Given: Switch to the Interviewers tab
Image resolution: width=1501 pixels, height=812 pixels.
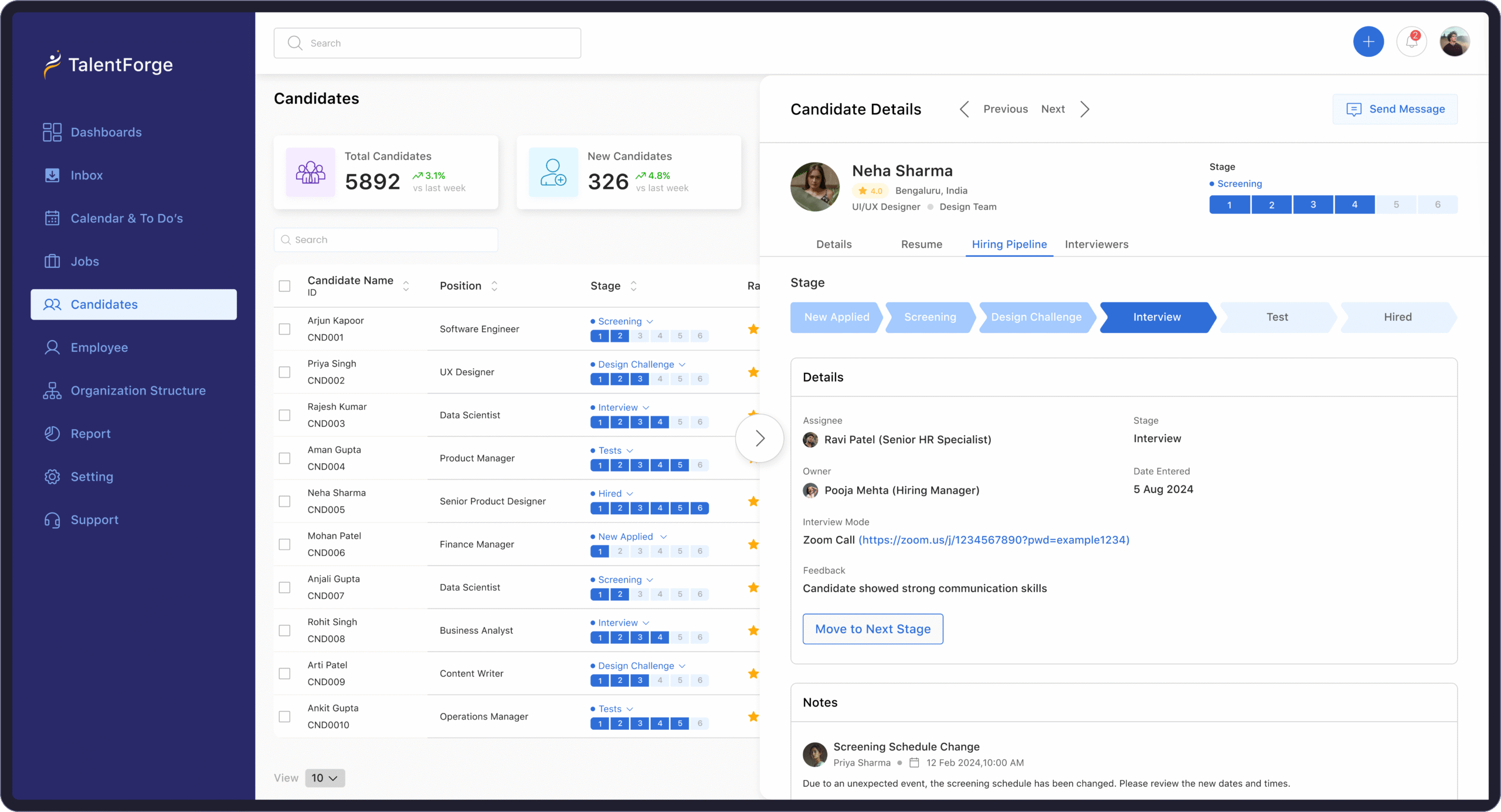Looking at the screenshot, I should pyautogui.click(x=1096, y=244).
